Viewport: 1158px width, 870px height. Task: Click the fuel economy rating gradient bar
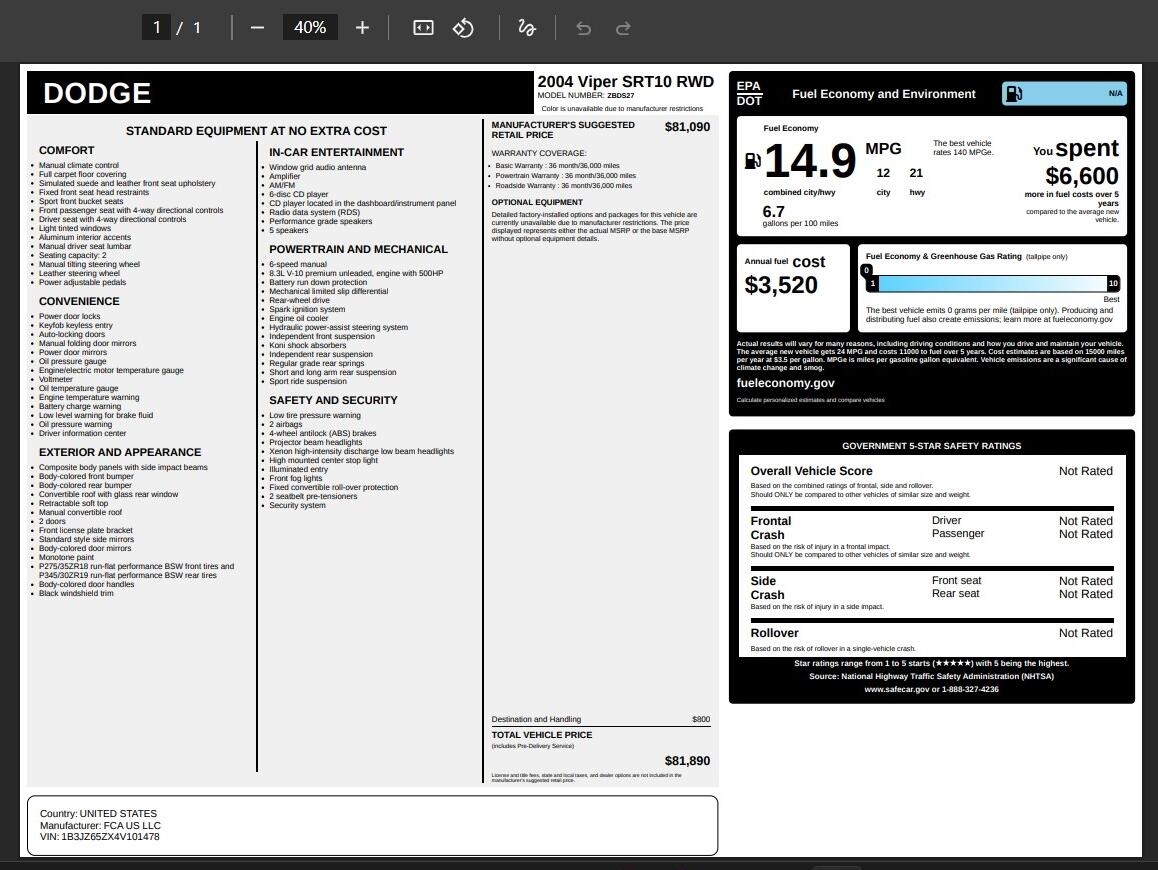992,284
